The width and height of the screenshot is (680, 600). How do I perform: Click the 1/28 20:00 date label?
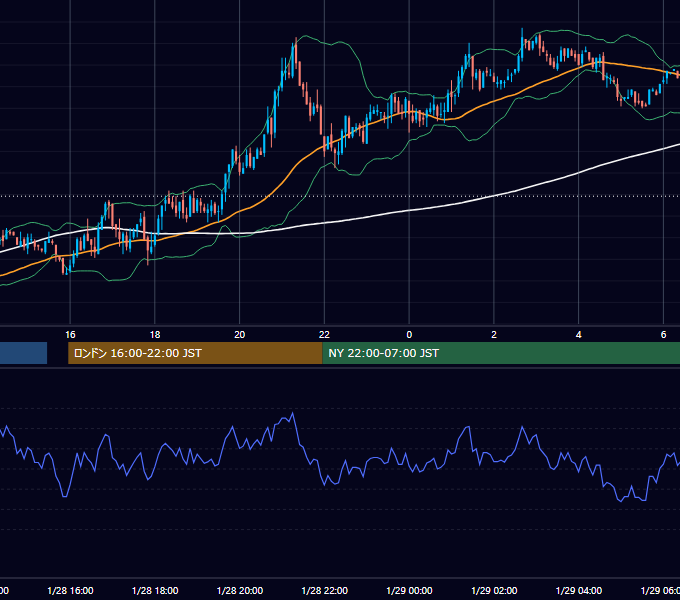click(240, 590)
